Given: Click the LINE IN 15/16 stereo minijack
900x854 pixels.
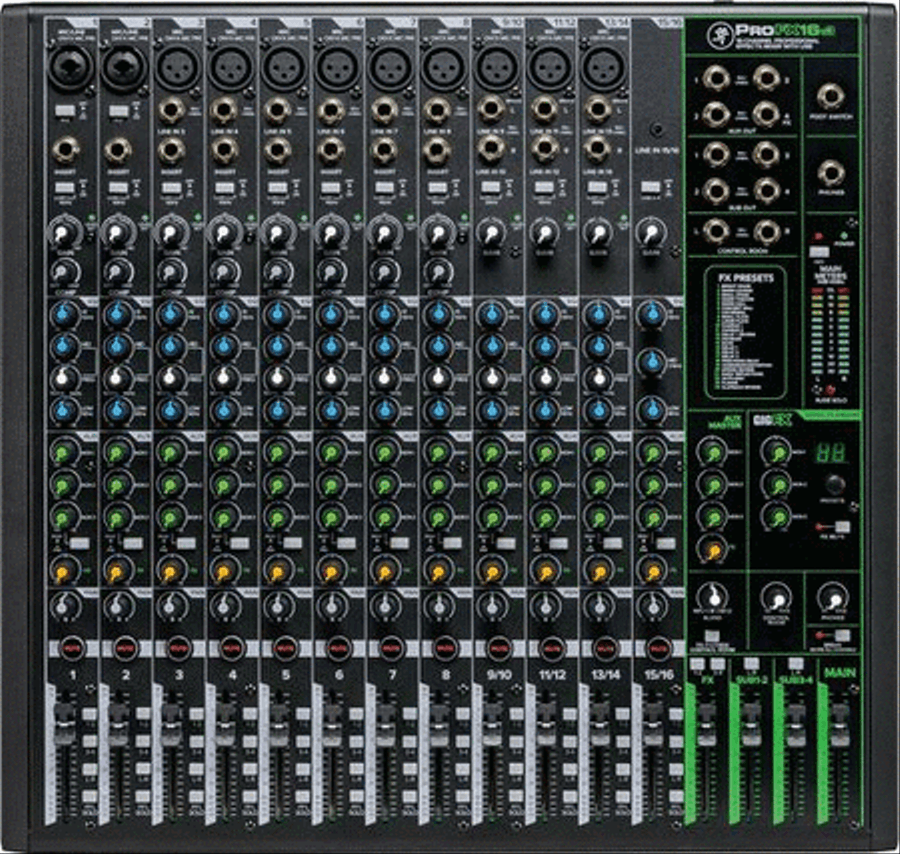Looking at the screenshot, I should (657, 130).
